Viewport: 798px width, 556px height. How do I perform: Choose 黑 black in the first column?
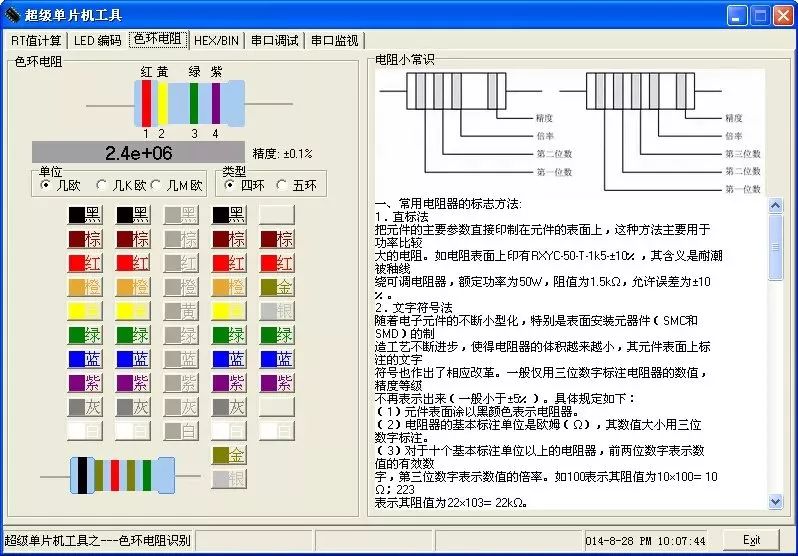pos(85,215)
